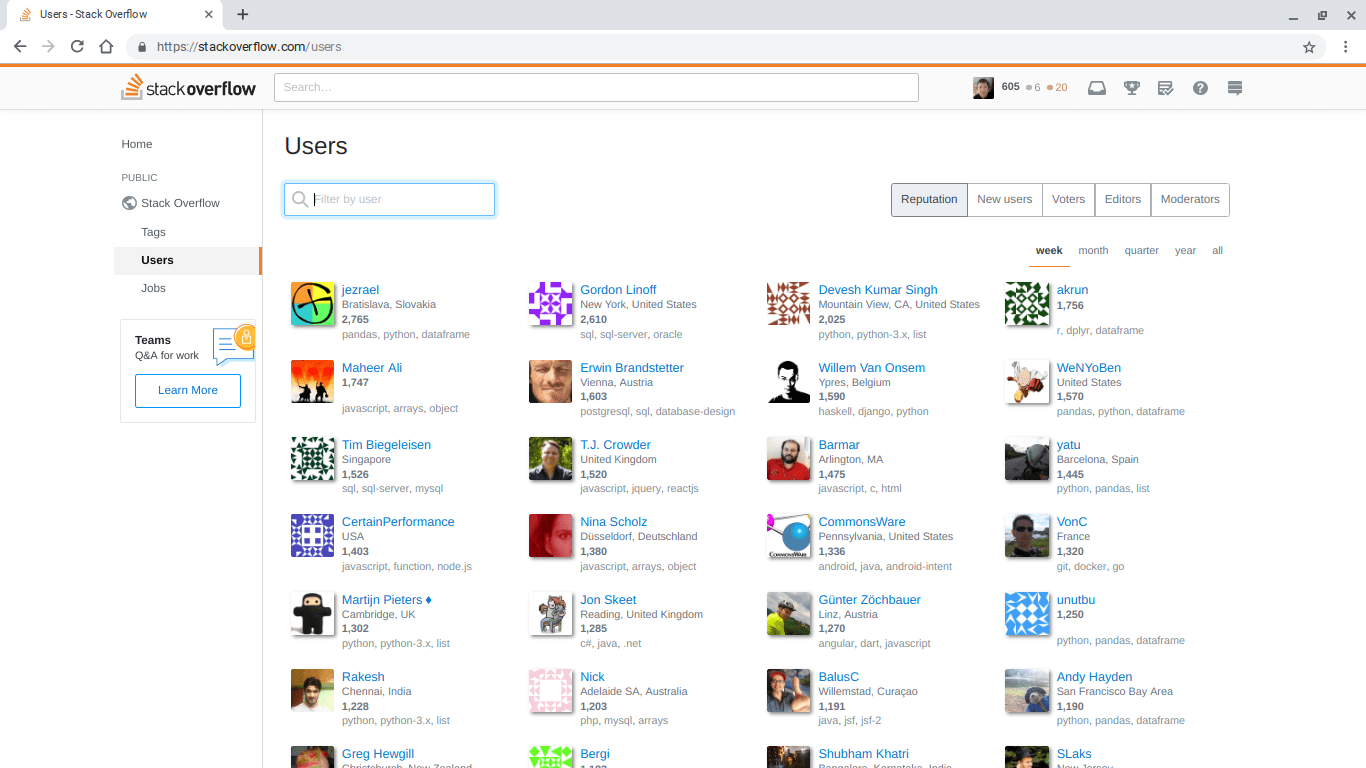Open Andy Hayden's profile link

coord(1094,677)
